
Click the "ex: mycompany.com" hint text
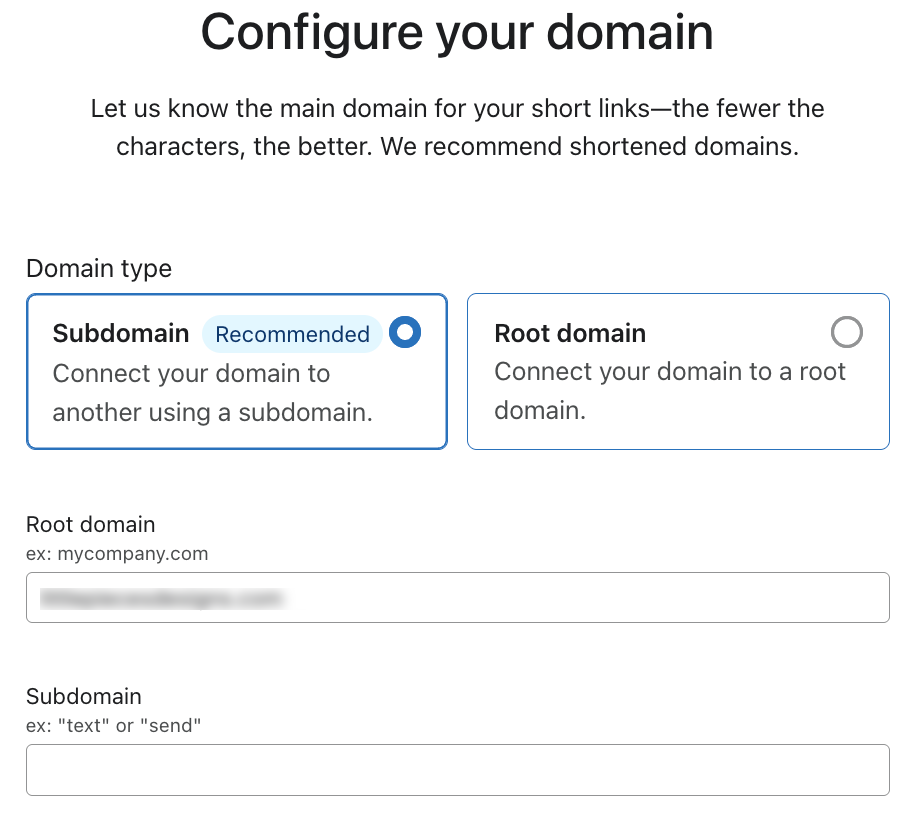coord(117,553)
